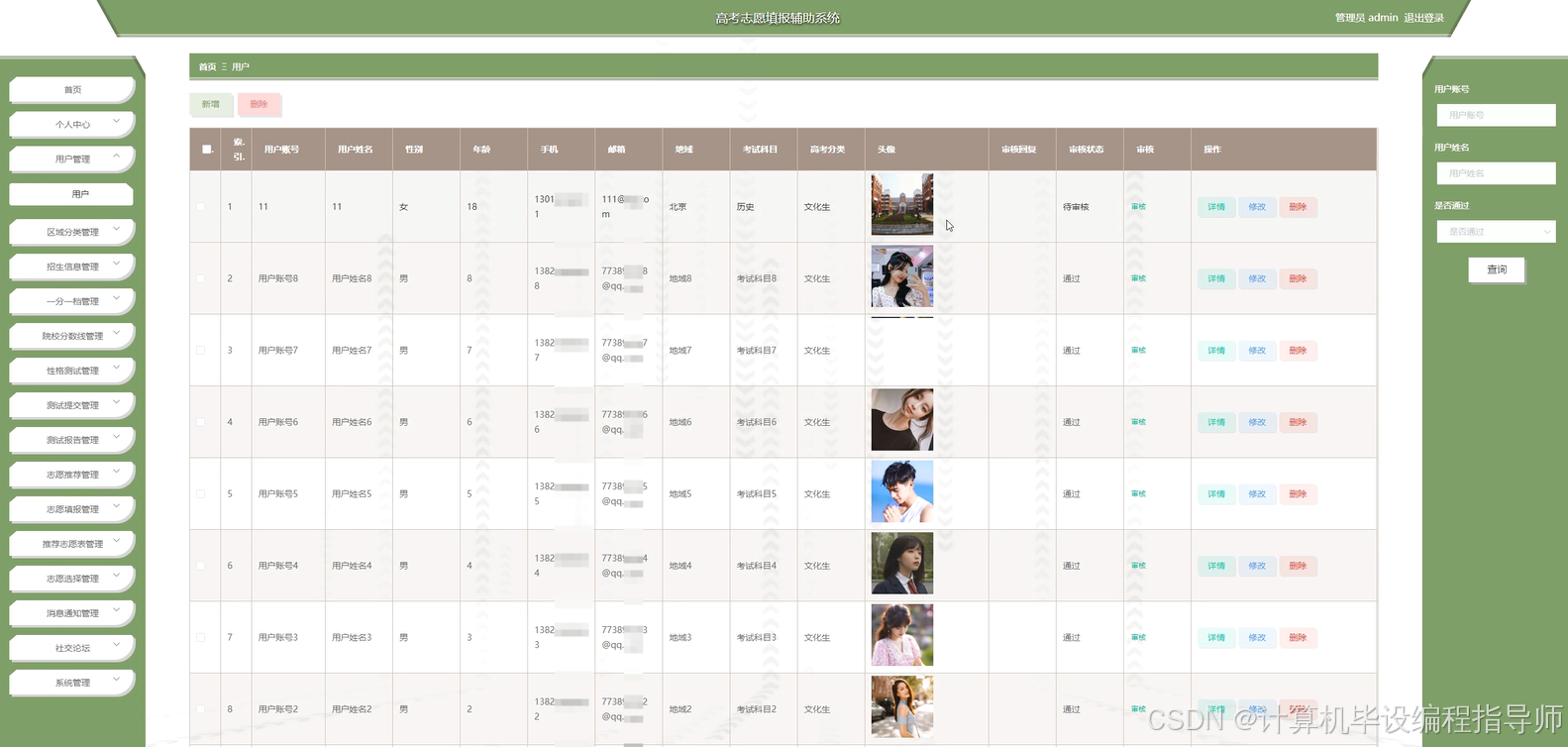Select the 用户账号3 row checkbox
This screenshot has width=1568, height=747.
point(201,637)
